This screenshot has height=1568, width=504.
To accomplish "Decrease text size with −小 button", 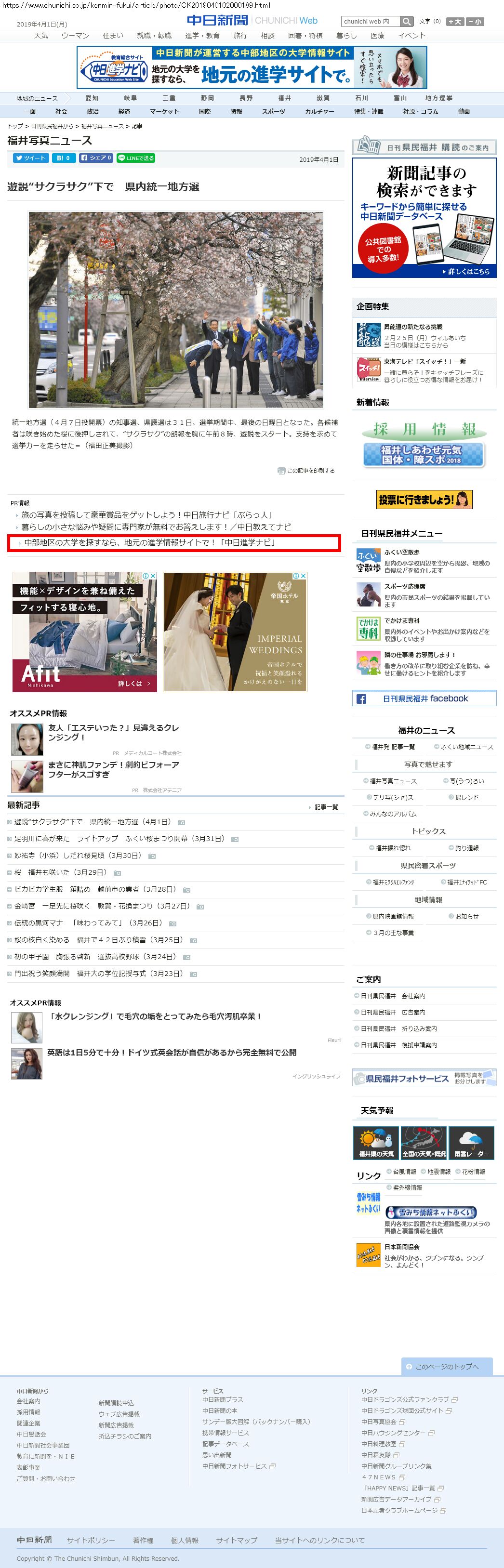I will 476,21.
